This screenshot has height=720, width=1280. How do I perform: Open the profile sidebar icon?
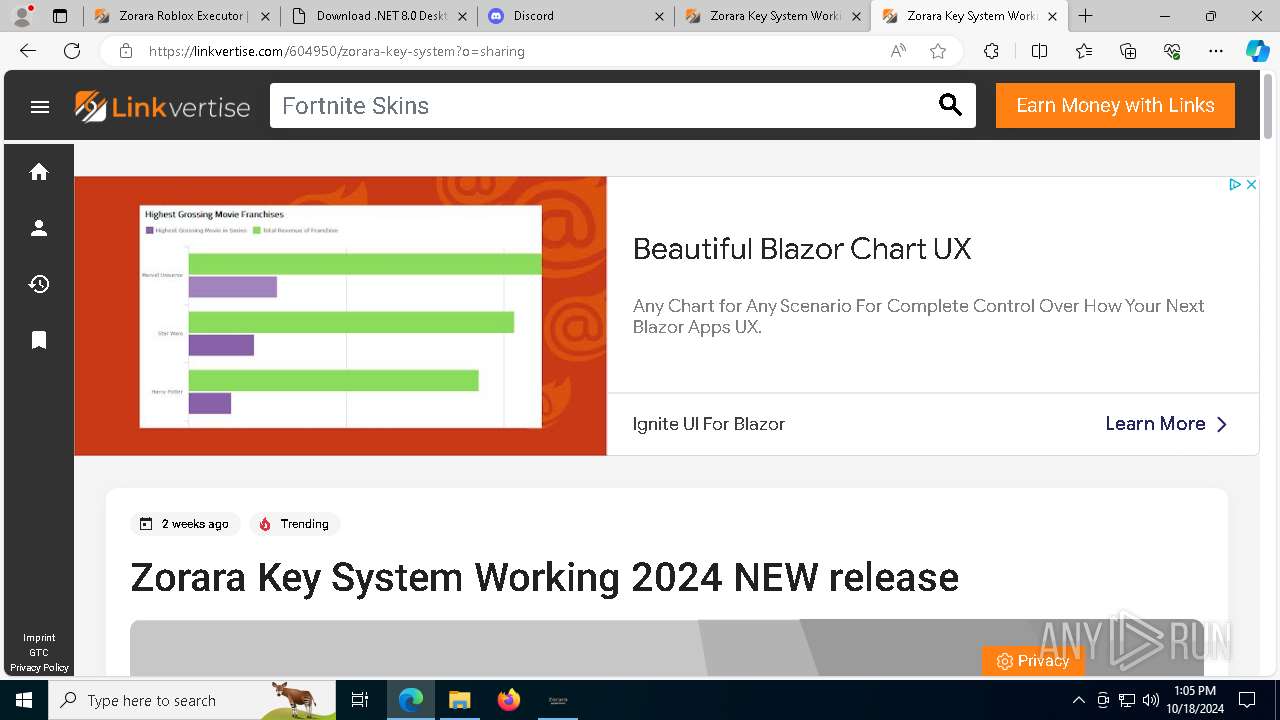[x=39, y=228]
